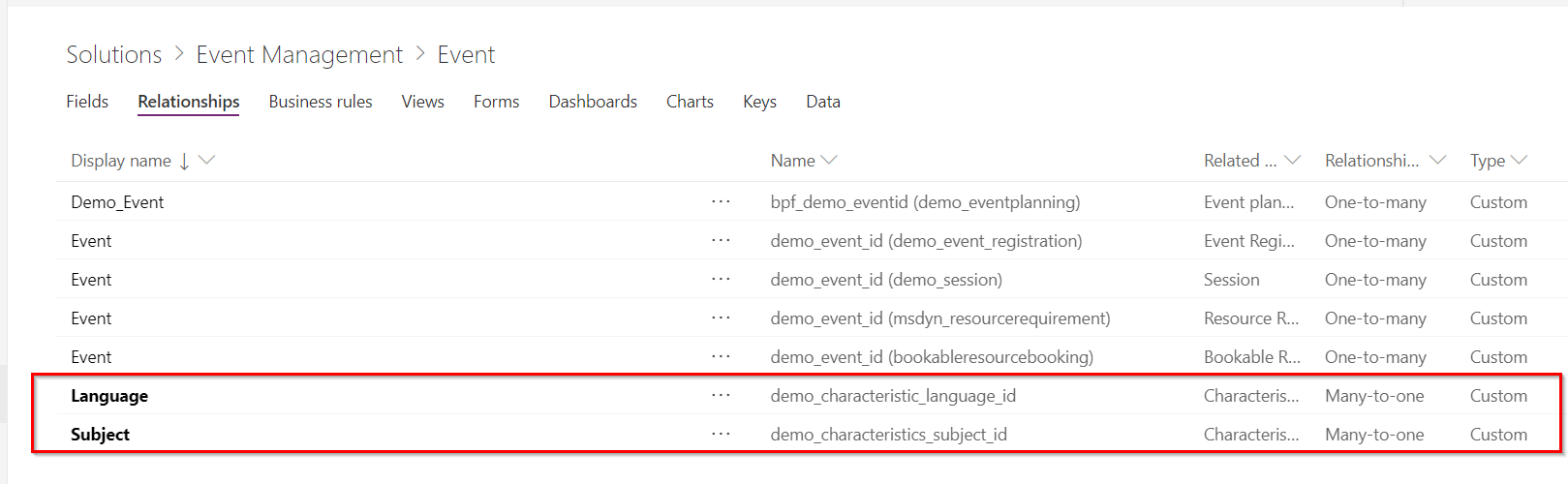
Task: Switch to the Fields tab
Action: [x=87, y=102]
